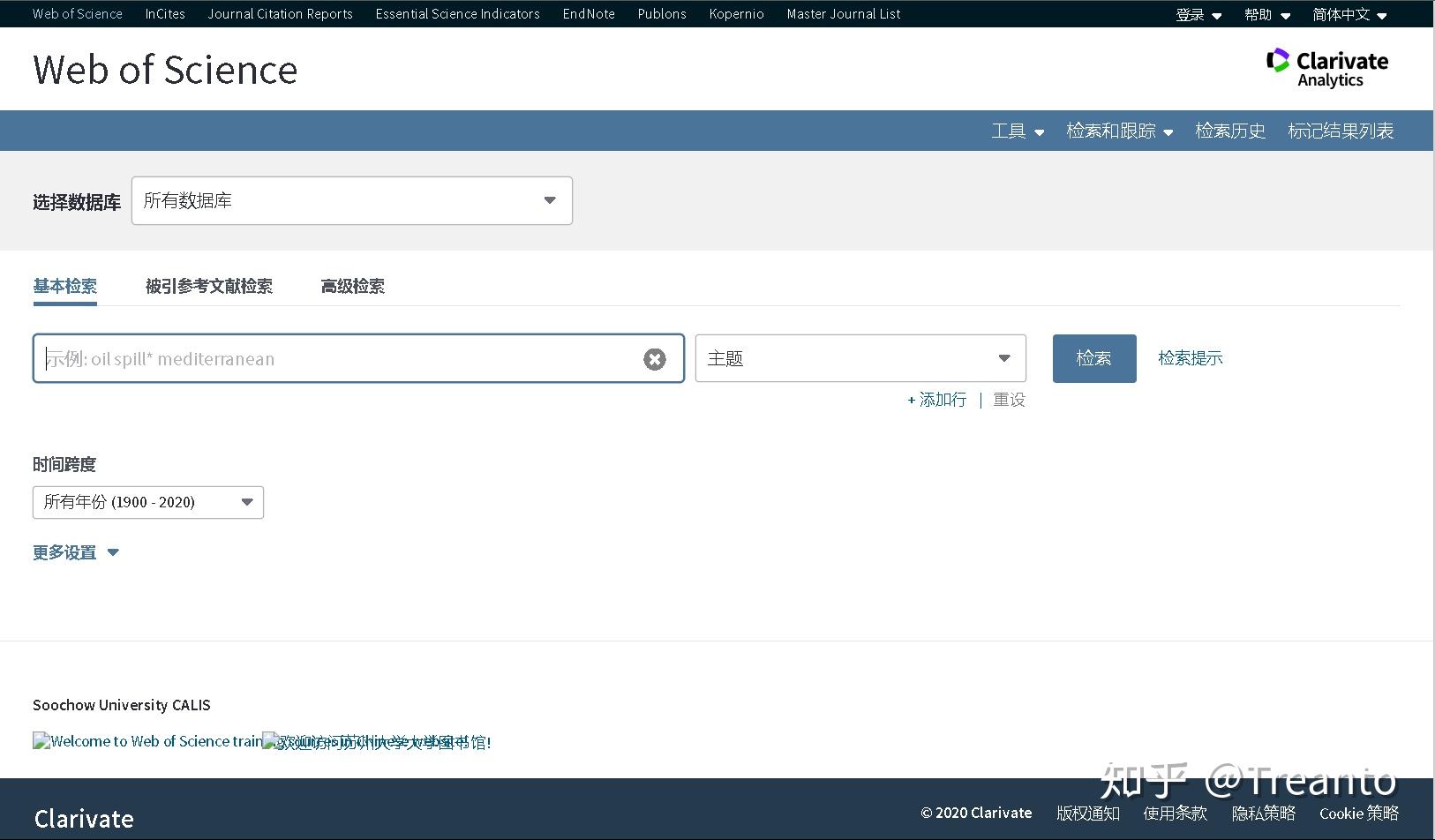Click the 时间跨度 label
The height and width of the screenshot is (840, 1435).
point(64,464)
